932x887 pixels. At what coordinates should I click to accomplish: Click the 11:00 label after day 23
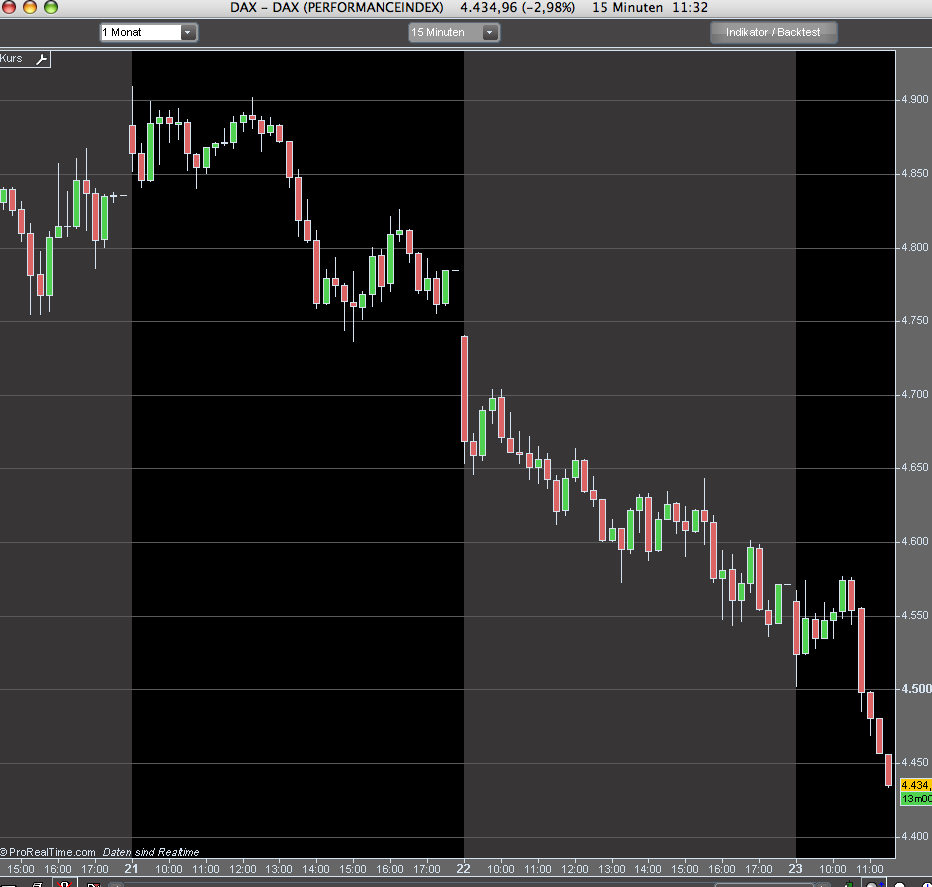pyautogui.click(x=870, y=869)
